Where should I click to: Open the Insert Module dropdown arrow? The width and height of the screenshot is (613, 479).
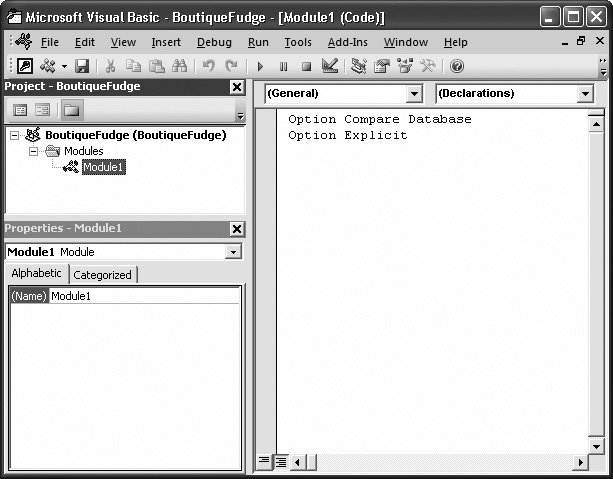64,66
